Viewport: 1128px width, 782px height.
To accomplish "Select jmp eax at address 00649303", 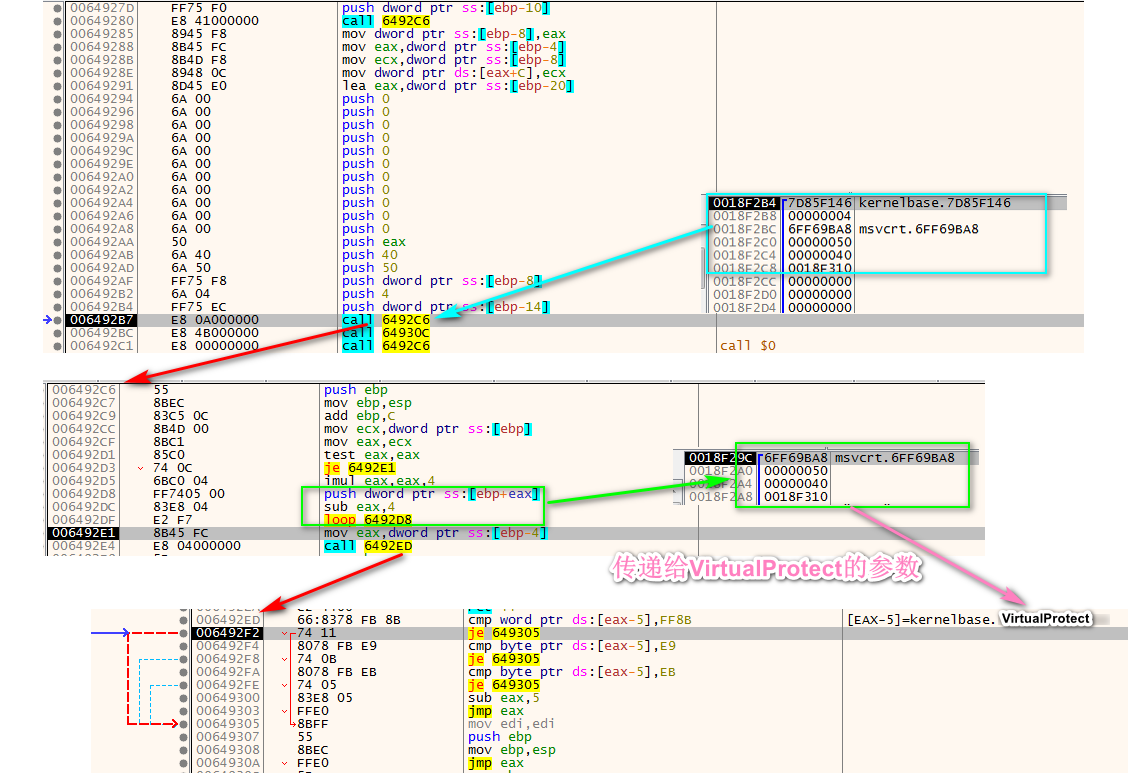I will pyautogui.click(x=496, y=711).
